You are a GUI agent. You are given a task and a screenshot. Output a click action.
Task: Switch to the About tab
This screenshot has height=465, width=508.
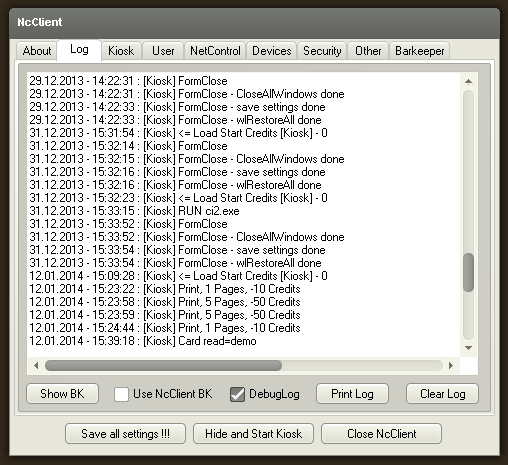point(37,51)
